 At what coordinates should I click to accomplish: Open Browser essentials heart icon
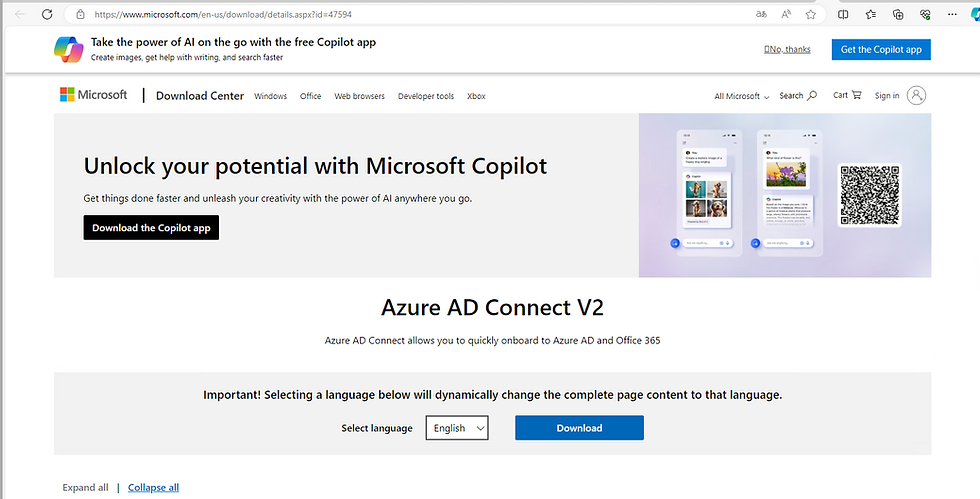click(x=926, y=14)
